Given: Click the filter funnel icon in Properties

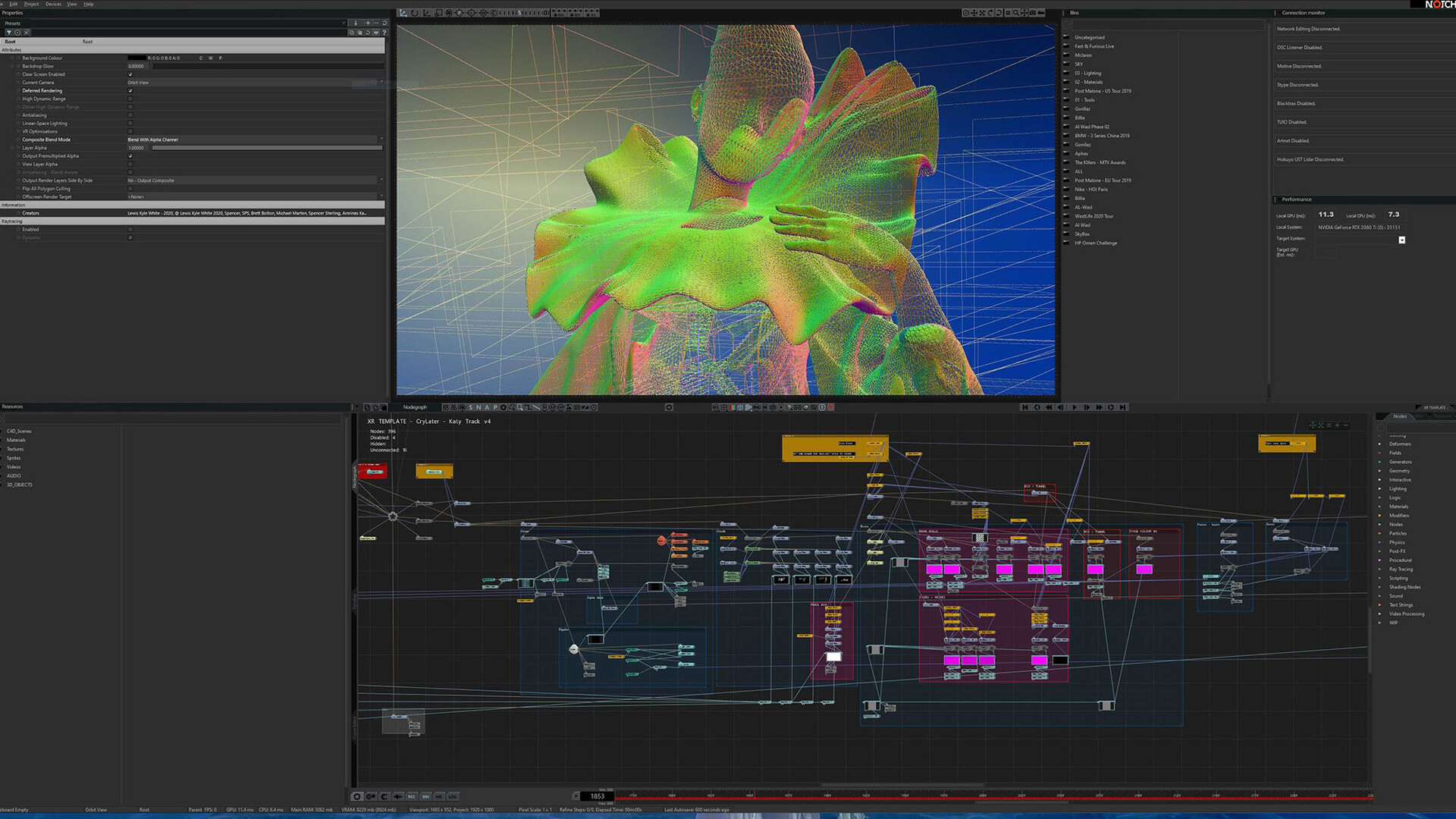Looking at the screenshot, I should point(9,33).
